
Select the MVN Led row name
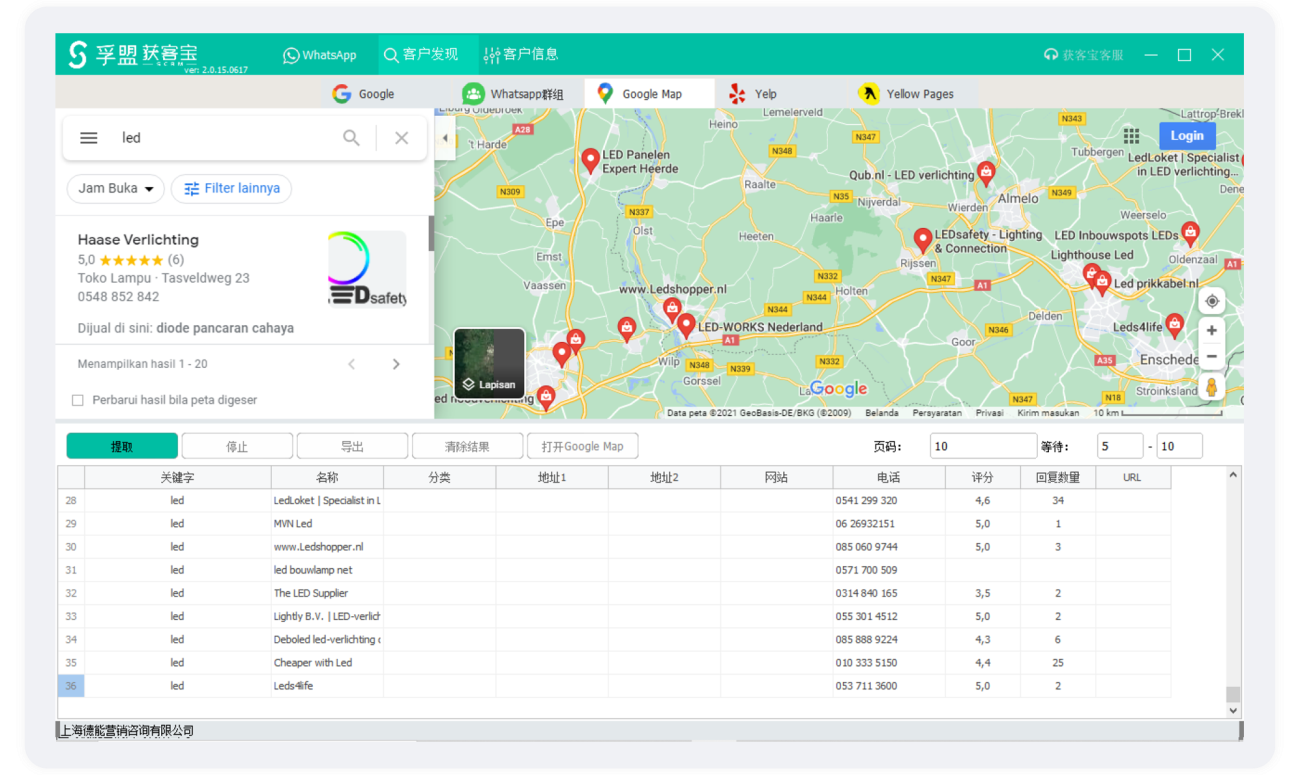click(327, 524)
